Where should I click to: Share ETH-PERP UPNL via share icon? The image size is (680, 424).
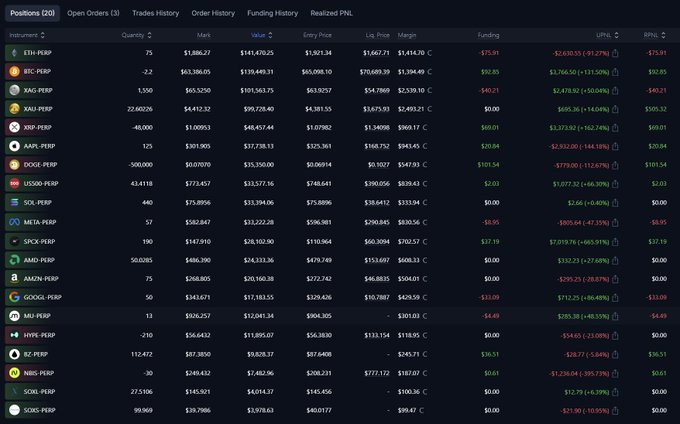615,53
